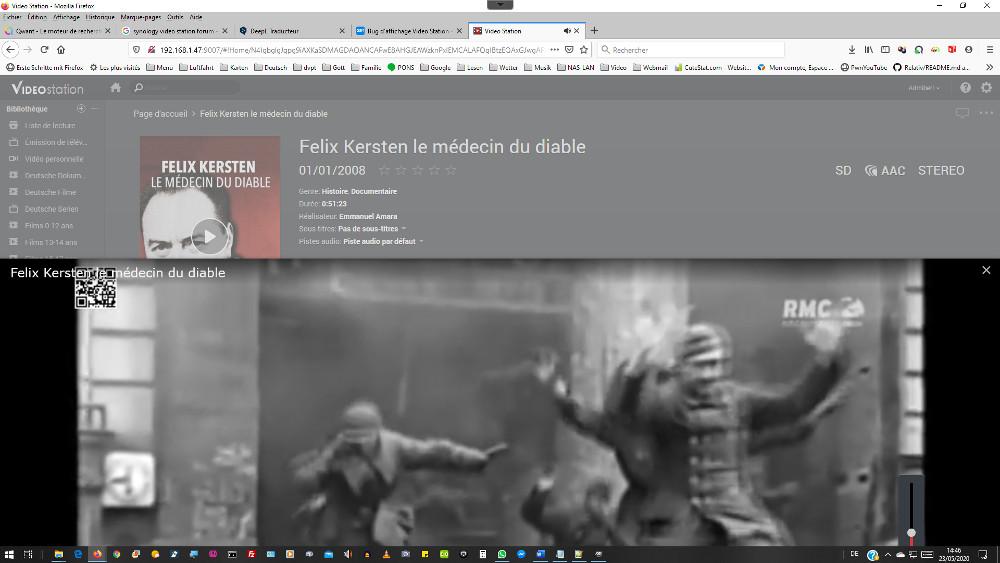Screen dimensions: 1000x563
Task: Open page actions three-dots in address bar
Action: [x=554, y=50]
